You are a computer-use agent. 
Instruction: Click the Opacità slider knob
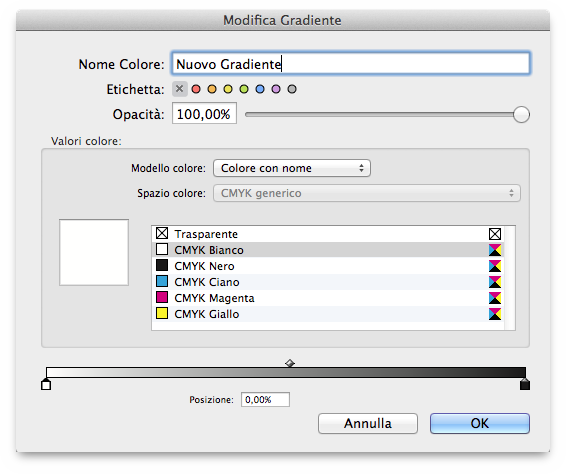pyautogui.click(x=521, y=115)
